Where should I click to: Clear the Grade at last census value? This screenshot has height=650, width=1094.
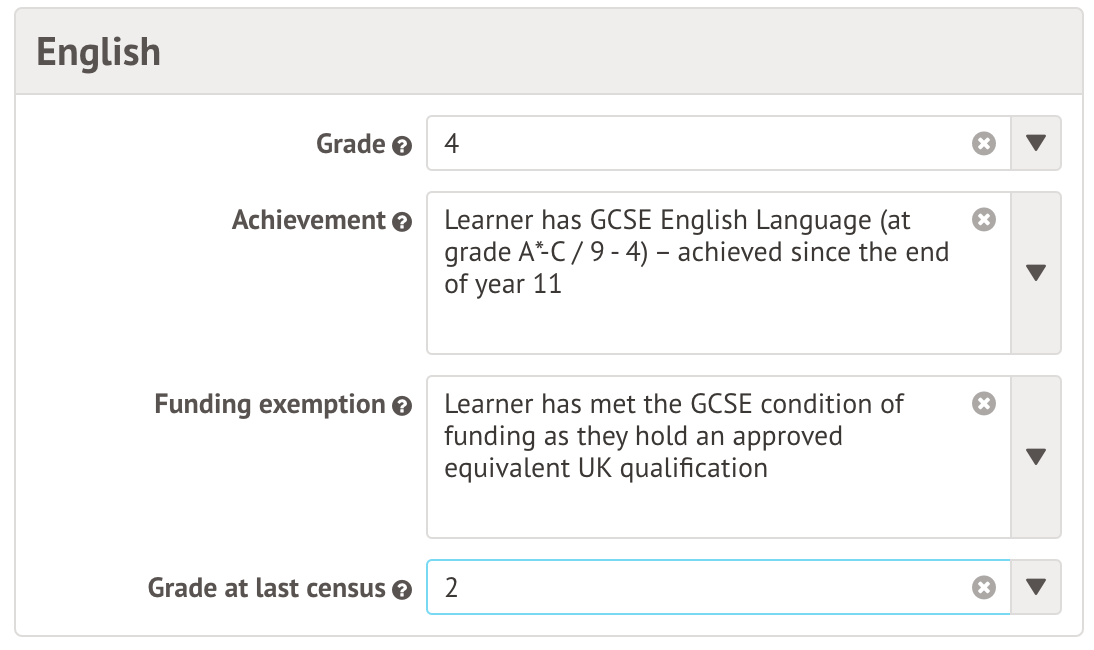(x=984, y=588)
